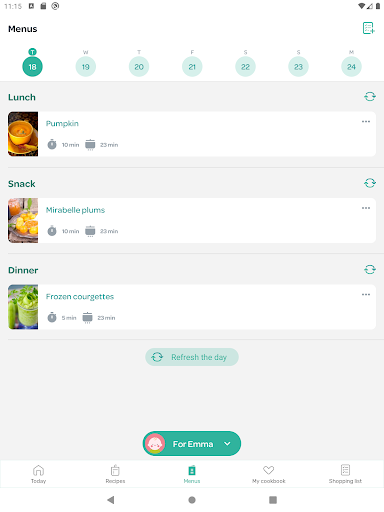384x512 pixels.
Task: Tap the Android back navigation button
Action: (x=111, y=500)
